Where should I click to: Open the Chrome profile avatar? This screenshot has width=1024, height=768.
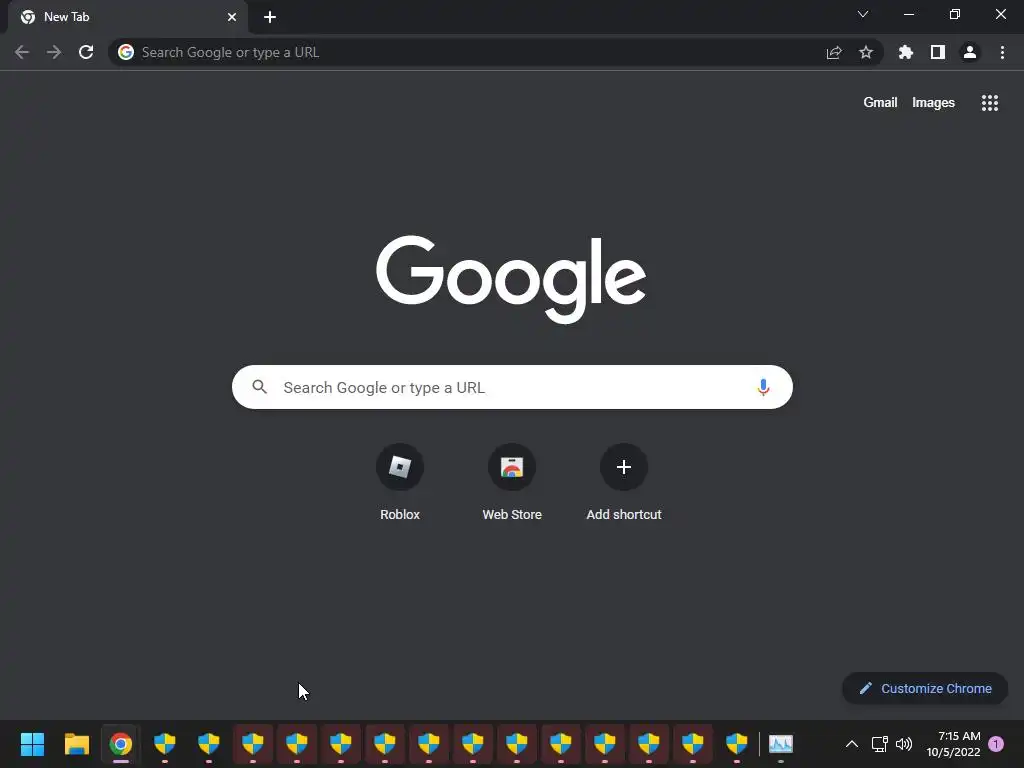pos(970,52)
